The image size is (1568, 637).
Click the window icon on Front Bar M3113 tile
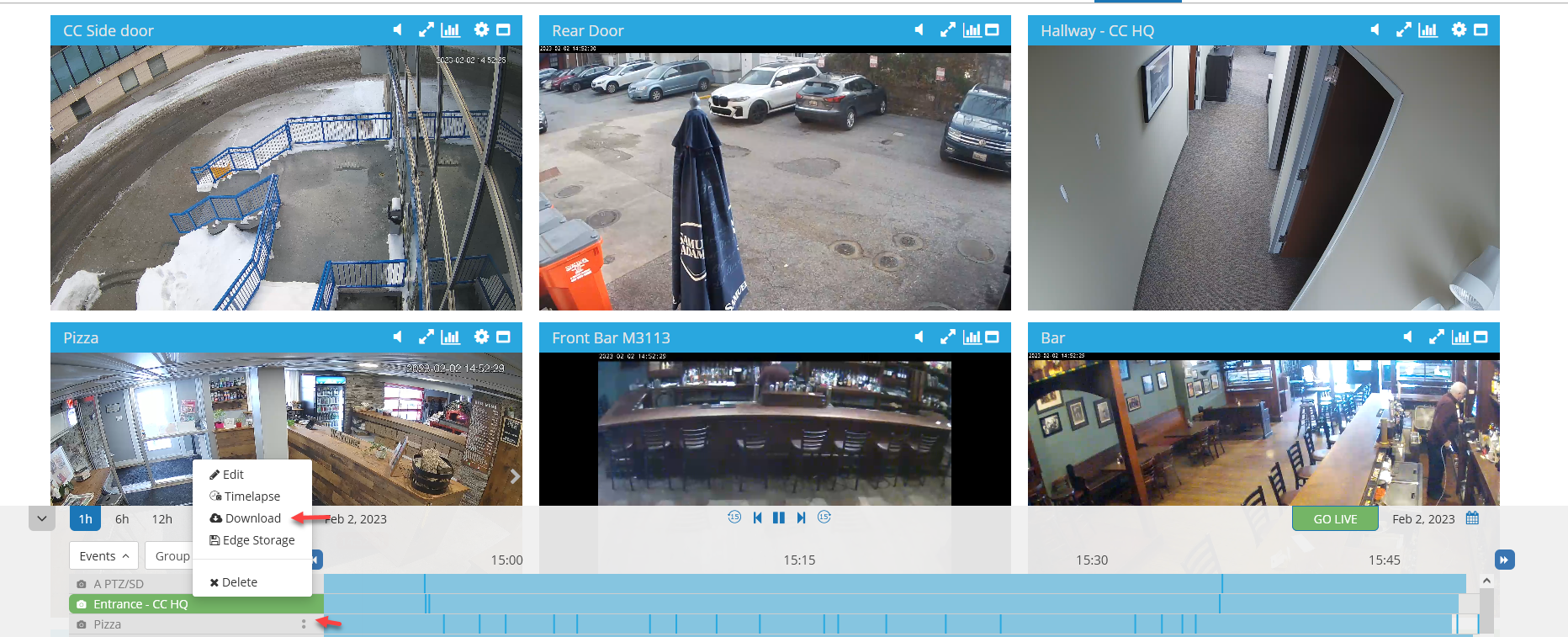[x=993, y=337]
